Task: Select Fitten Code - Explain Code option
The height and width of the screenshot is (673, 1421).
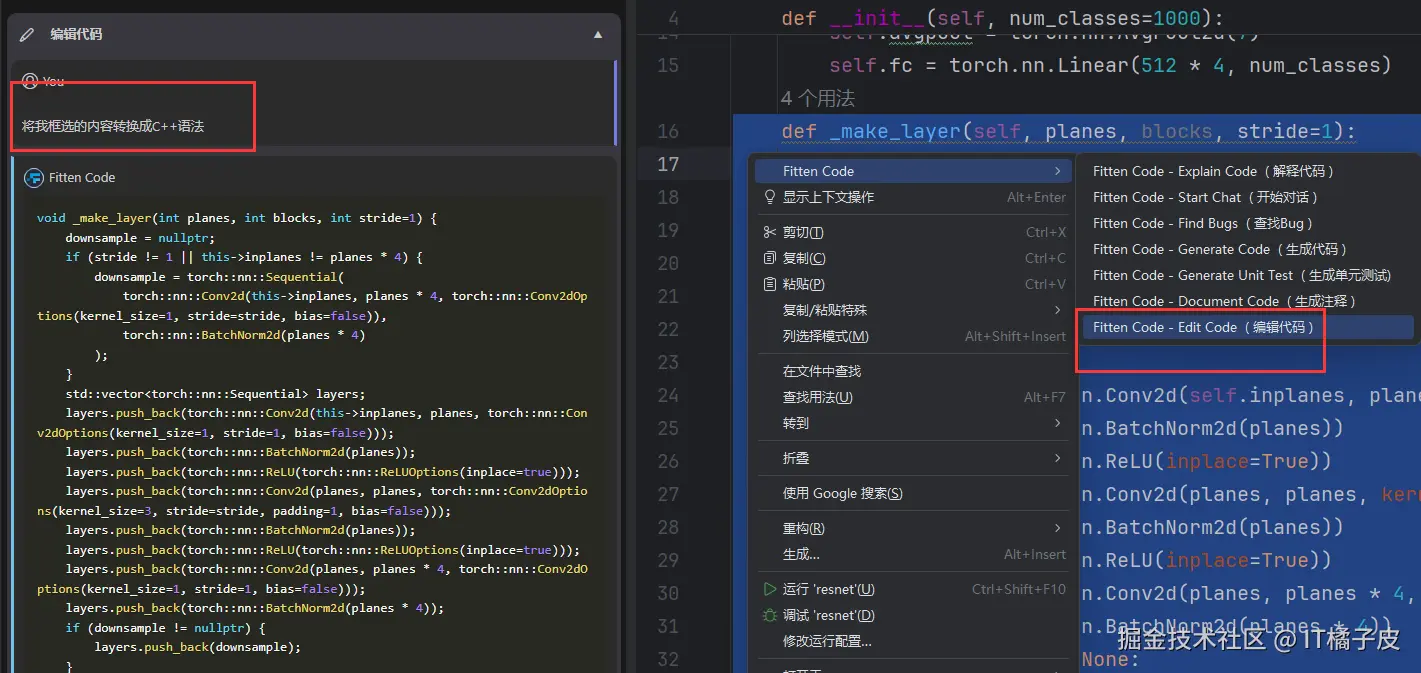Action: [x=1247, y=171]
